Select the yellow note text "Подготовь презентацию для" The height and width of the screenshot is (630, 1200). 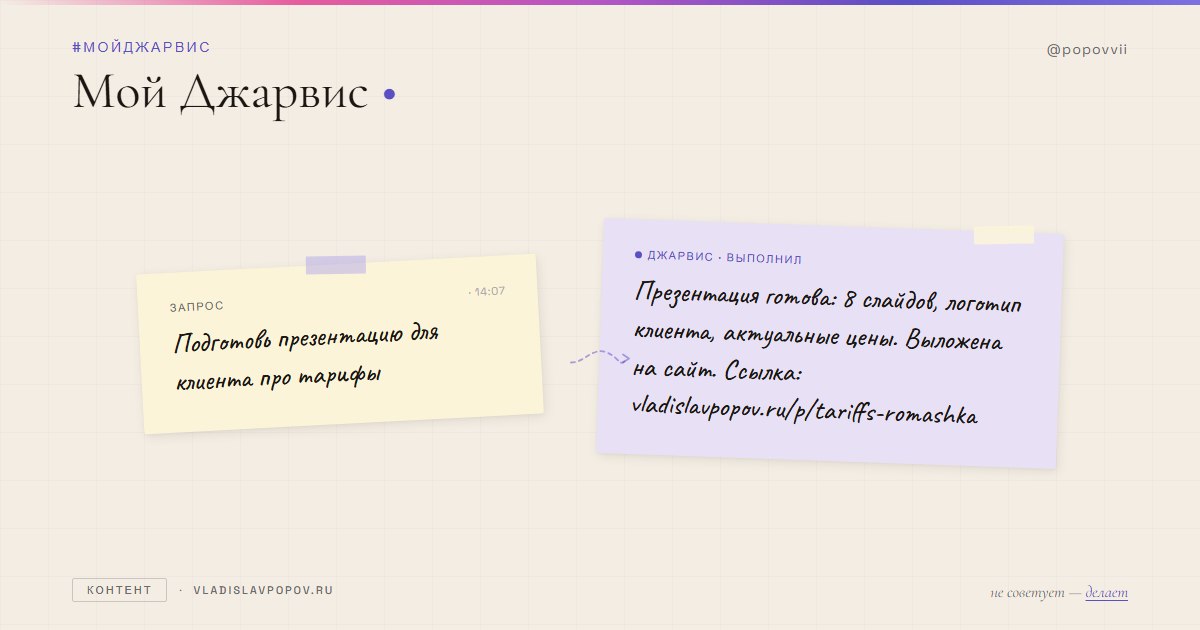click(307, 339)
